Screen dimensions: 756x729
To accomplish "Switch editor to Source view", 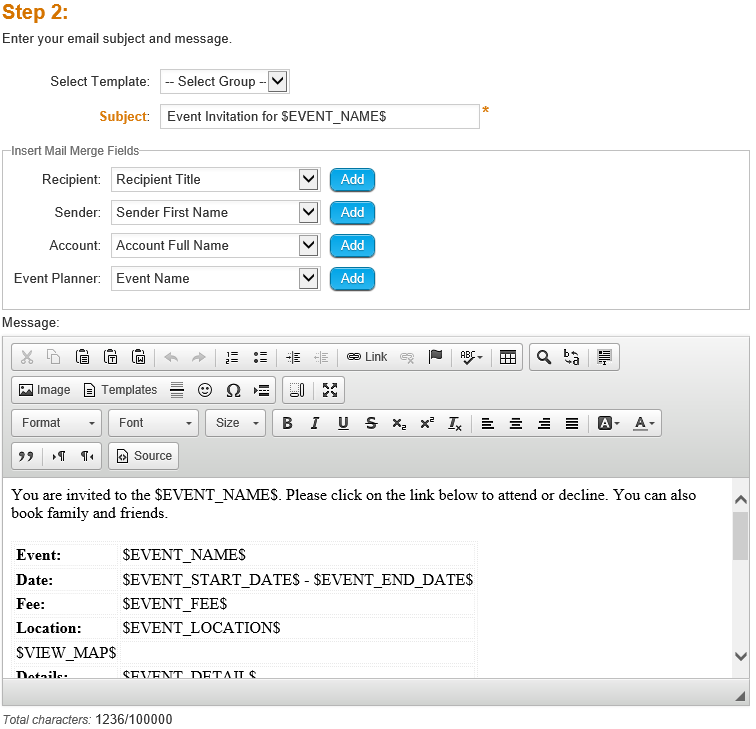I will pos(143,456).
